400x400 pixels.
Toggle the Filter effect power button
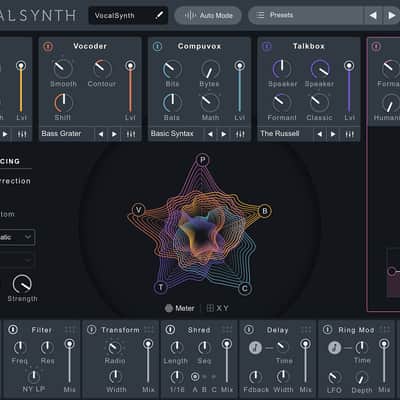click(13, 329)
